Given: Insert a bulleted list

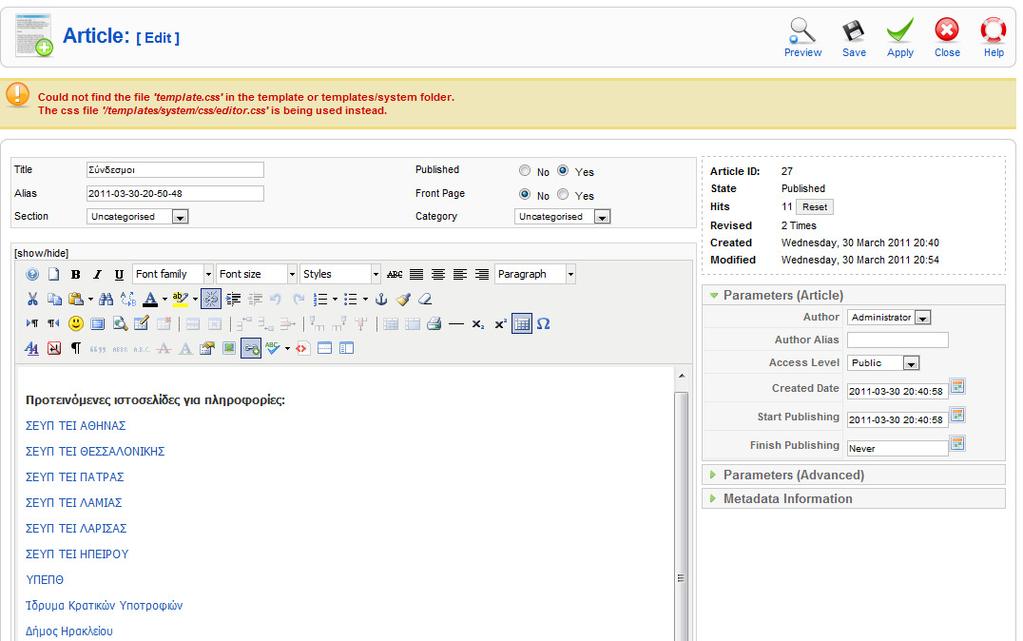Looking at the screenshot, I should [350, 299].
